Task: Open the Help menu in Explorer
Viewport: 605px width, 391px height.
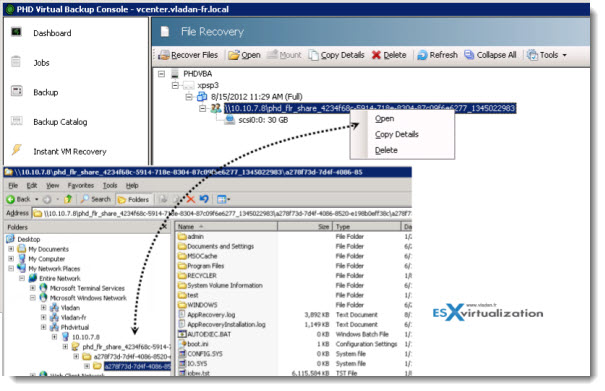Action: coord(132,186)
